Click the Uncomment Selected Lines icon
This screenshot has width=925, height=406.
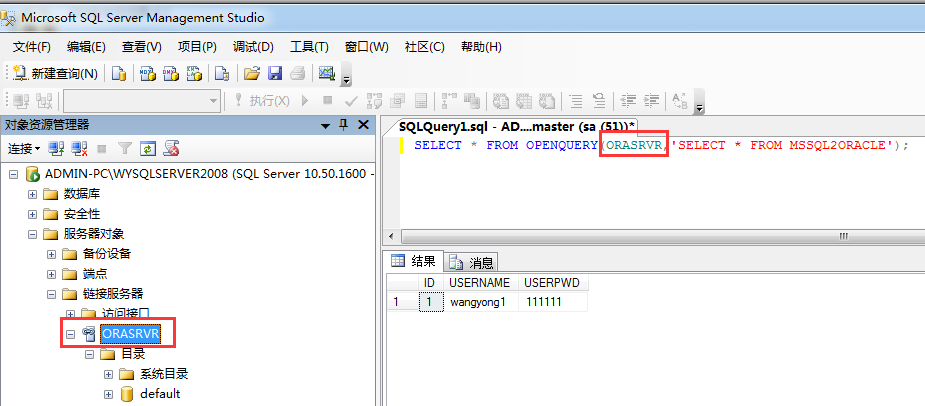(599, 101)
